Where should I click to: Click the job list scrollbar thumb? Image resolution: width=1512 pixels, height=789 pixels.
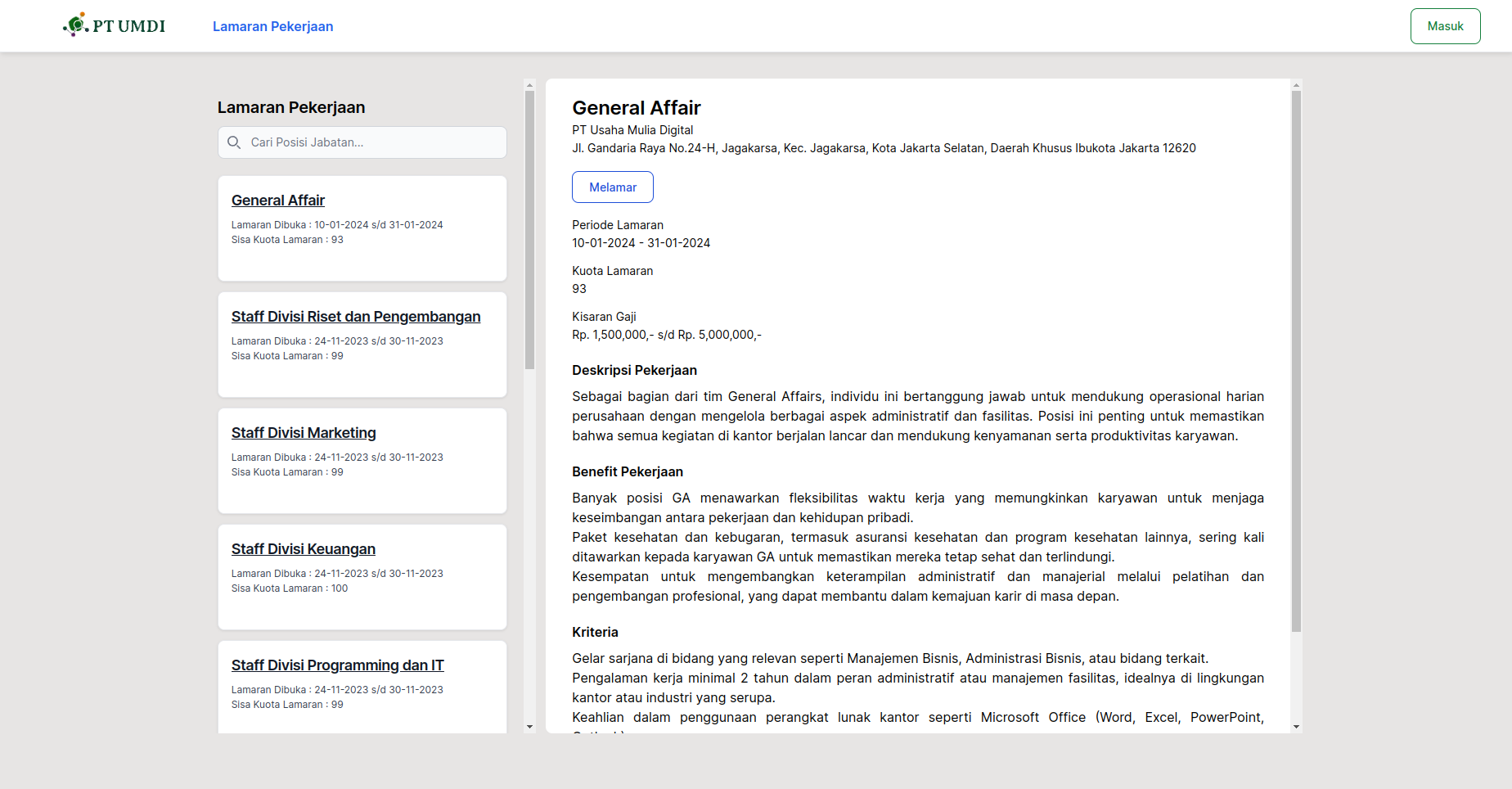click(x=529, y=229)
